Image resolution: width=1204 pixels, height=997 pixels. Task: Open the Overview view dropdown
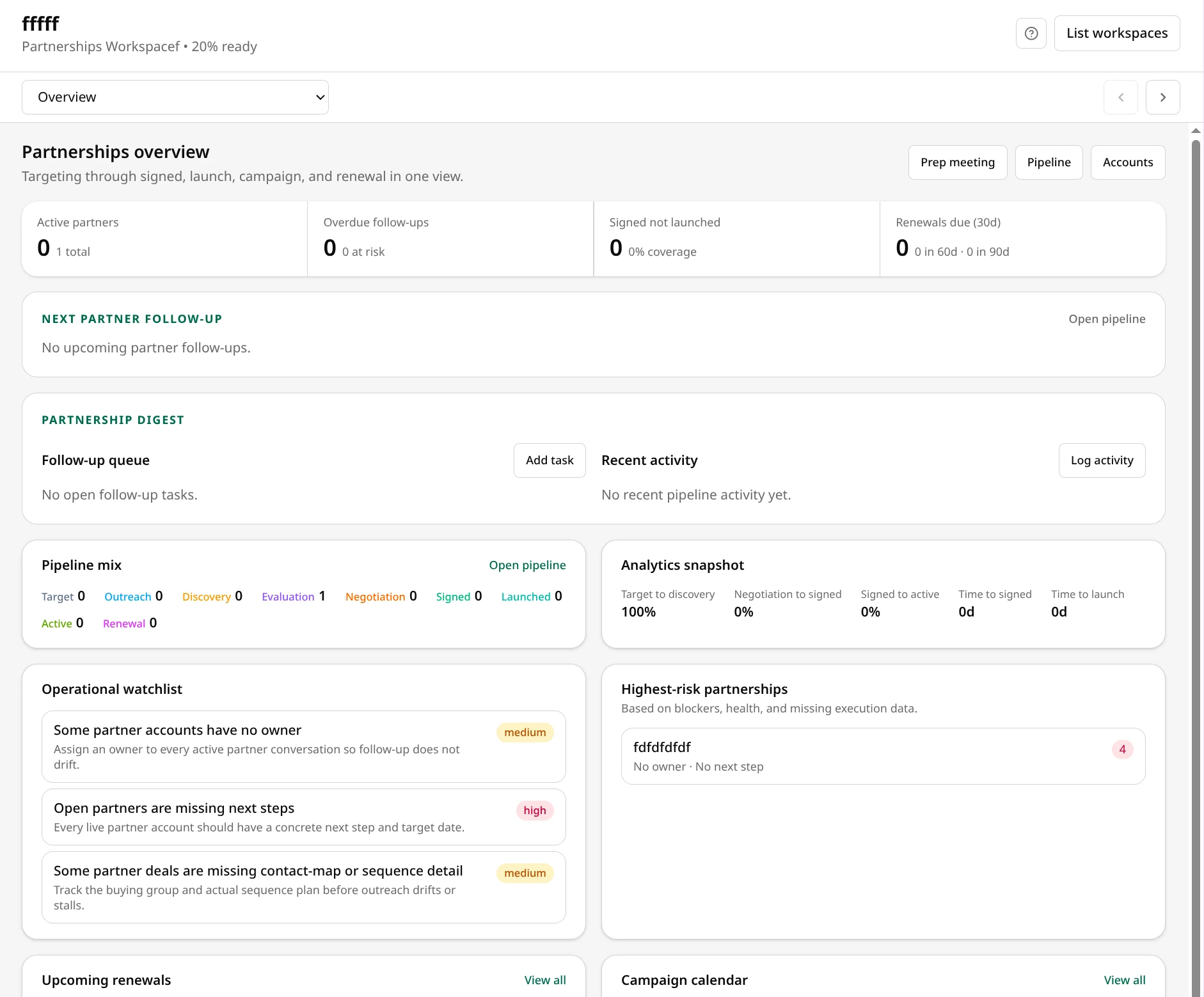(x=175, y=97)
